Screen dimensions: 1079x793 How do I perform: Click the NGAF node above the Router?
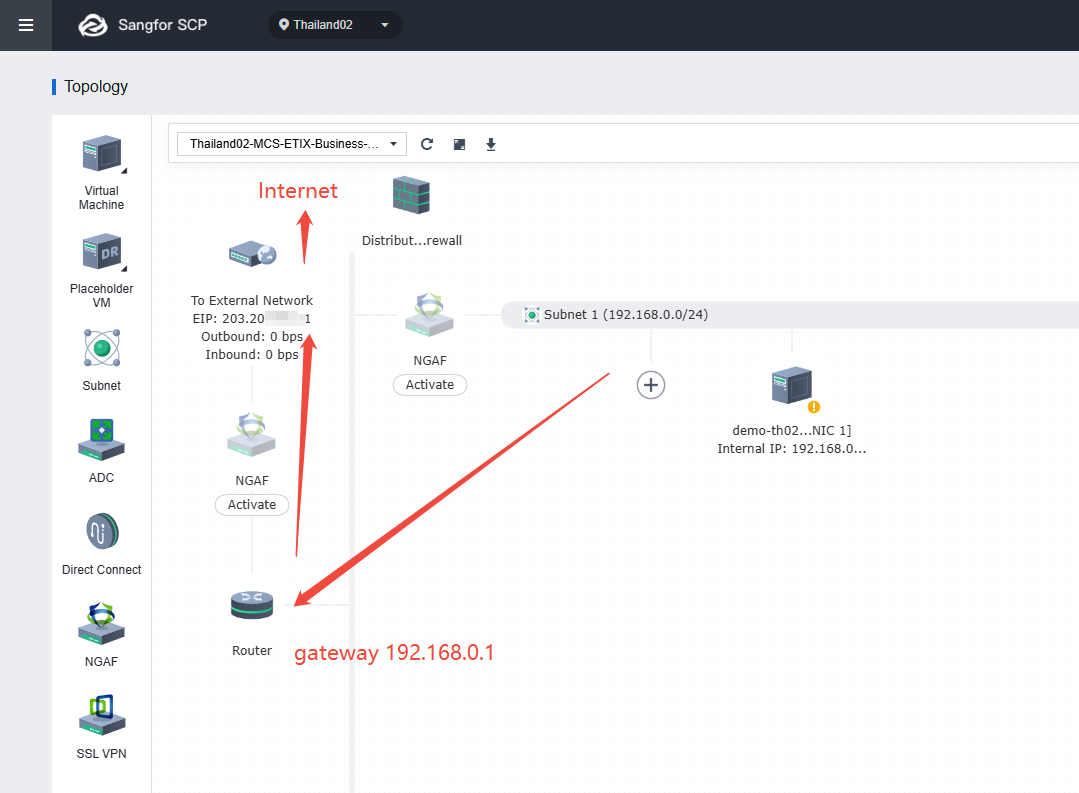(252, 435)
